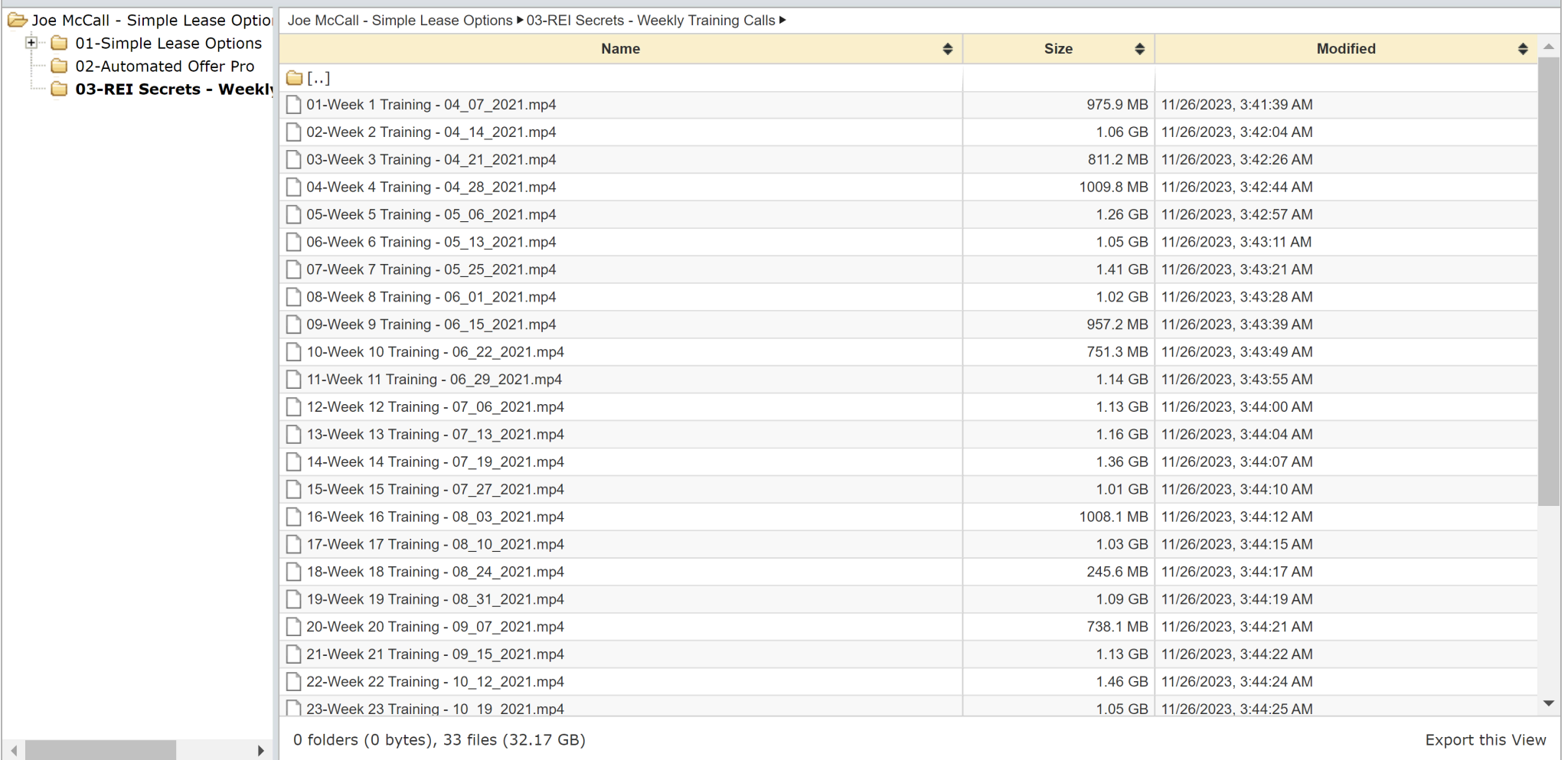The image size is (1568, 760).
Task: Click the file icon for 04-Week 4 Training
Action: click(293, 188)
